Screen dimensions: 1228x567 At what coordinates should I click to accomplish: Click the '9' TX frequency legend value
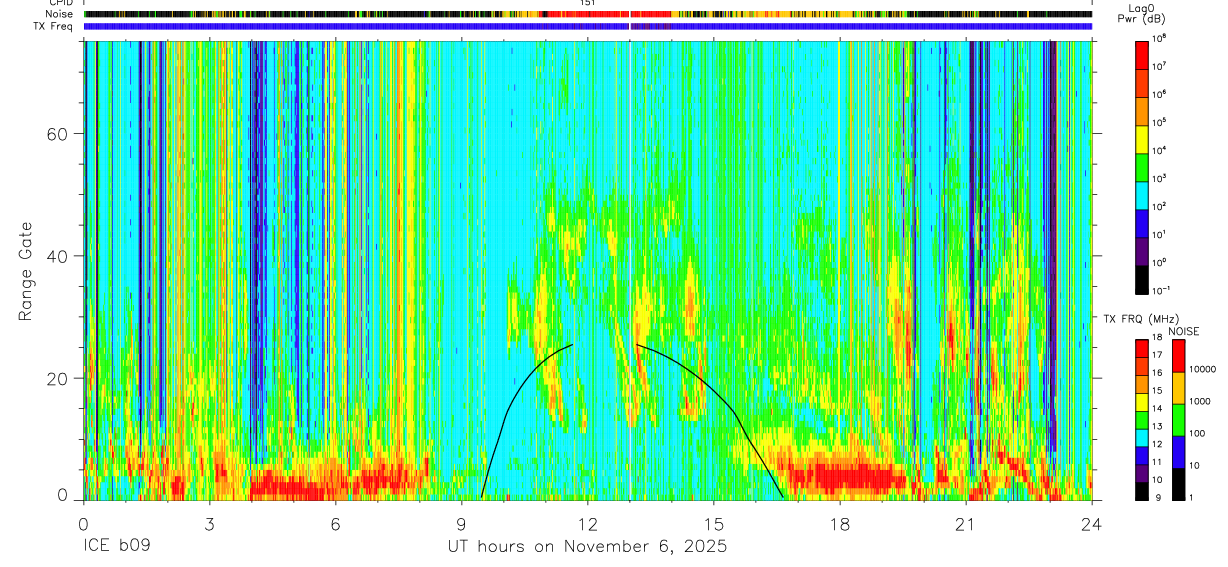(1157, 498)
